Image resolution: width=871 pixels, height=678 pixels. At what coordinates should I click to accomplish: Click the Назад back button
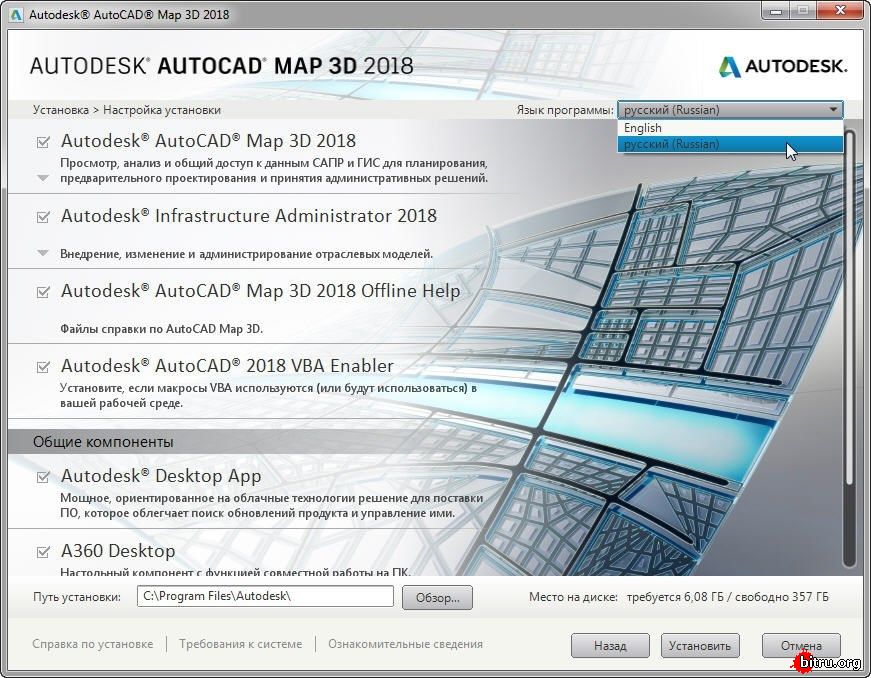click(x=610, y=645)
